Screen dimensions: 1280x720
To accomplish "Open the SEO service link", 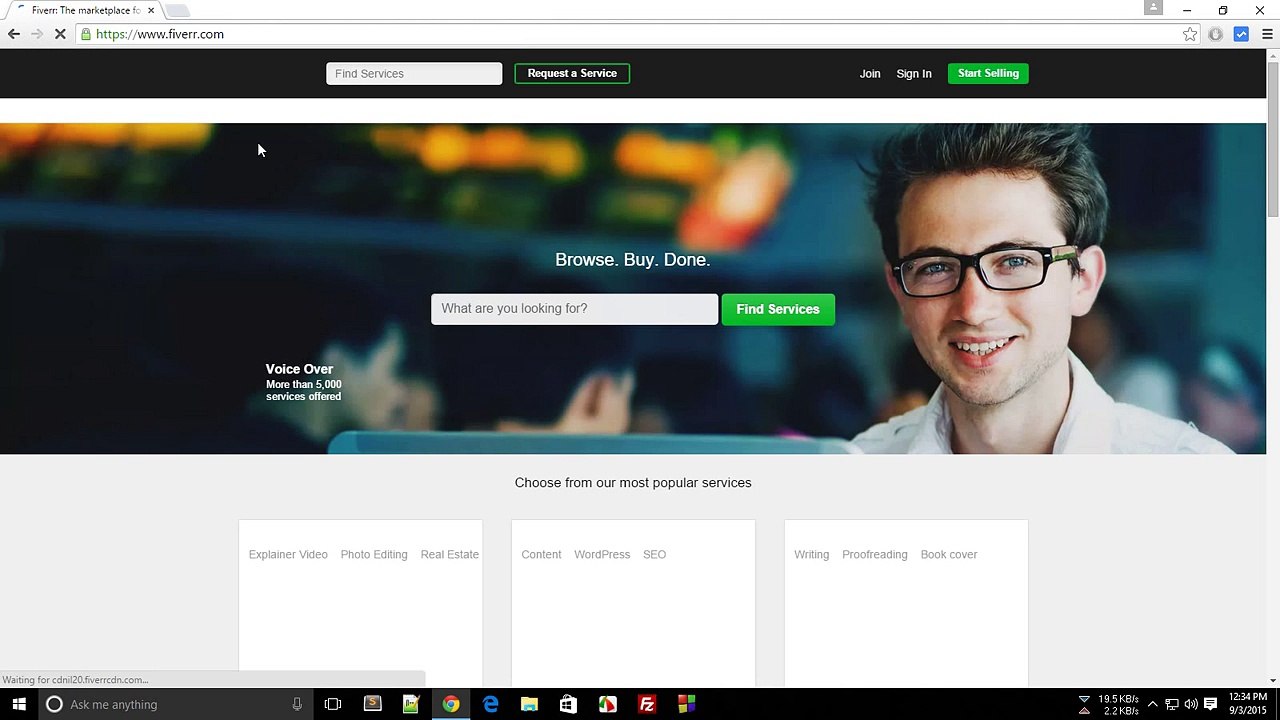I will [655, 554].
